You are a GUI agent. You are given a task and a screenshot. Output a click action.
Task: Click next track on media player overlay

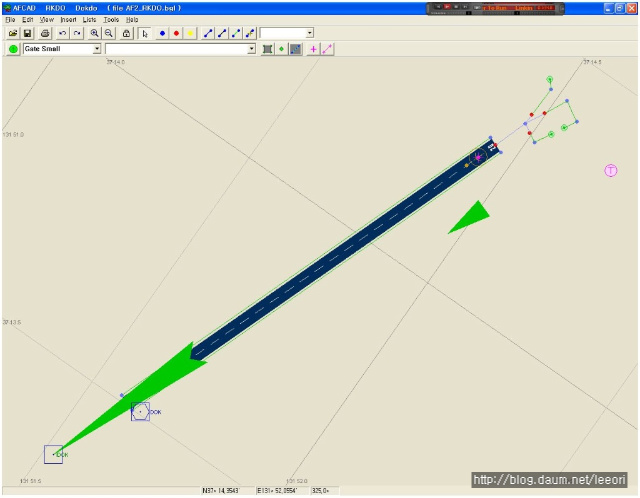[x=465, y=7]
